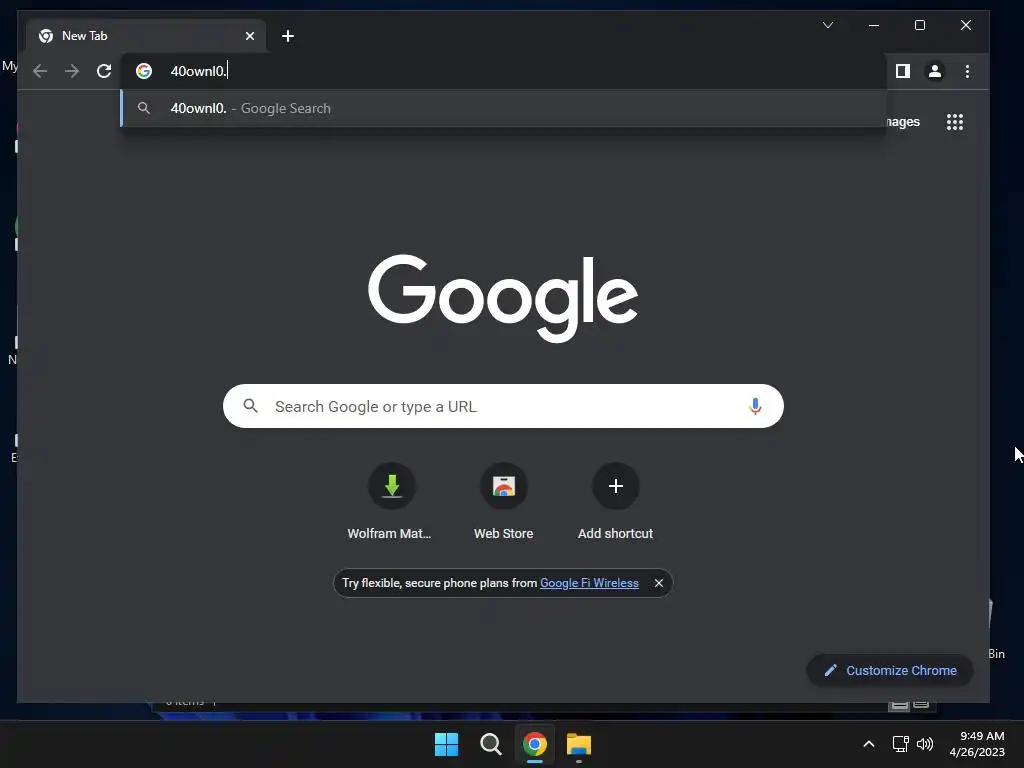Open the Images link at top right
This screenshot has height=768, width=1024.
(x=903, y=122)
